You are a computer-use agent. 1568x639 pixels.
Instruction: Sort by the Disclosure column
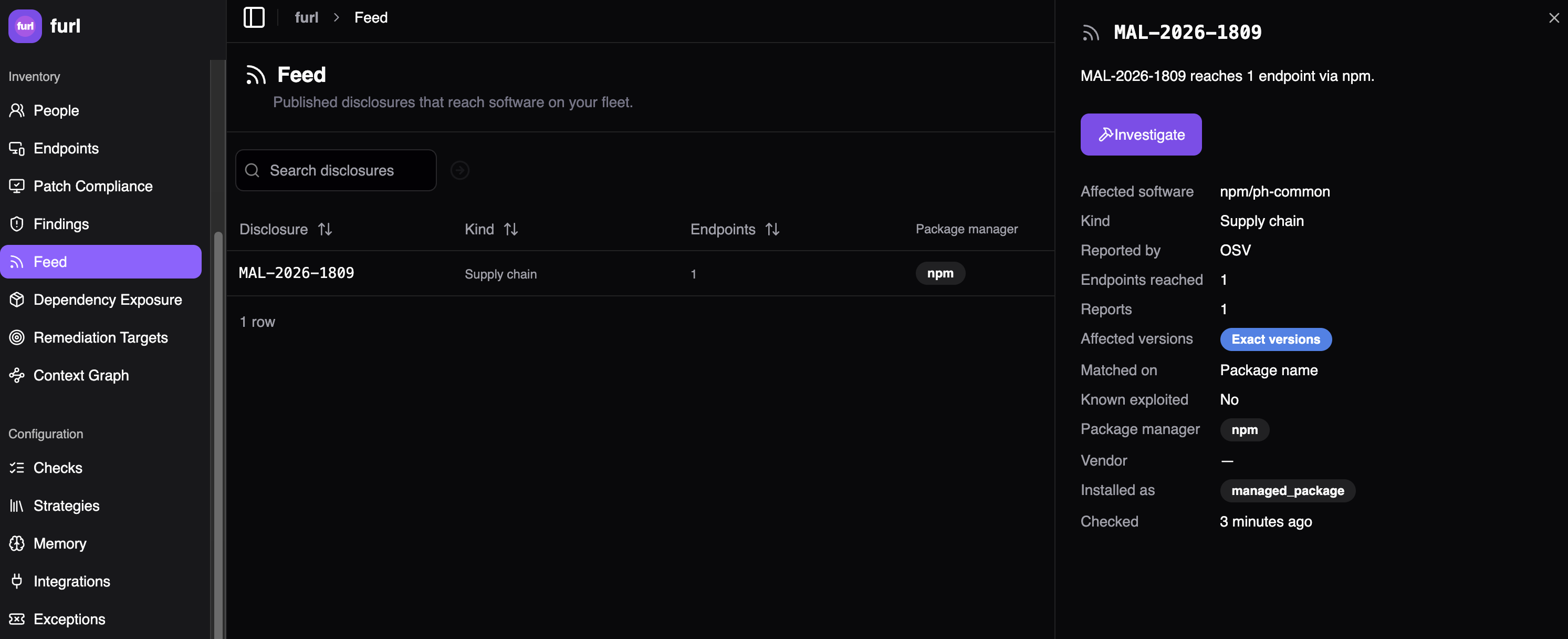tap(286, 229)
